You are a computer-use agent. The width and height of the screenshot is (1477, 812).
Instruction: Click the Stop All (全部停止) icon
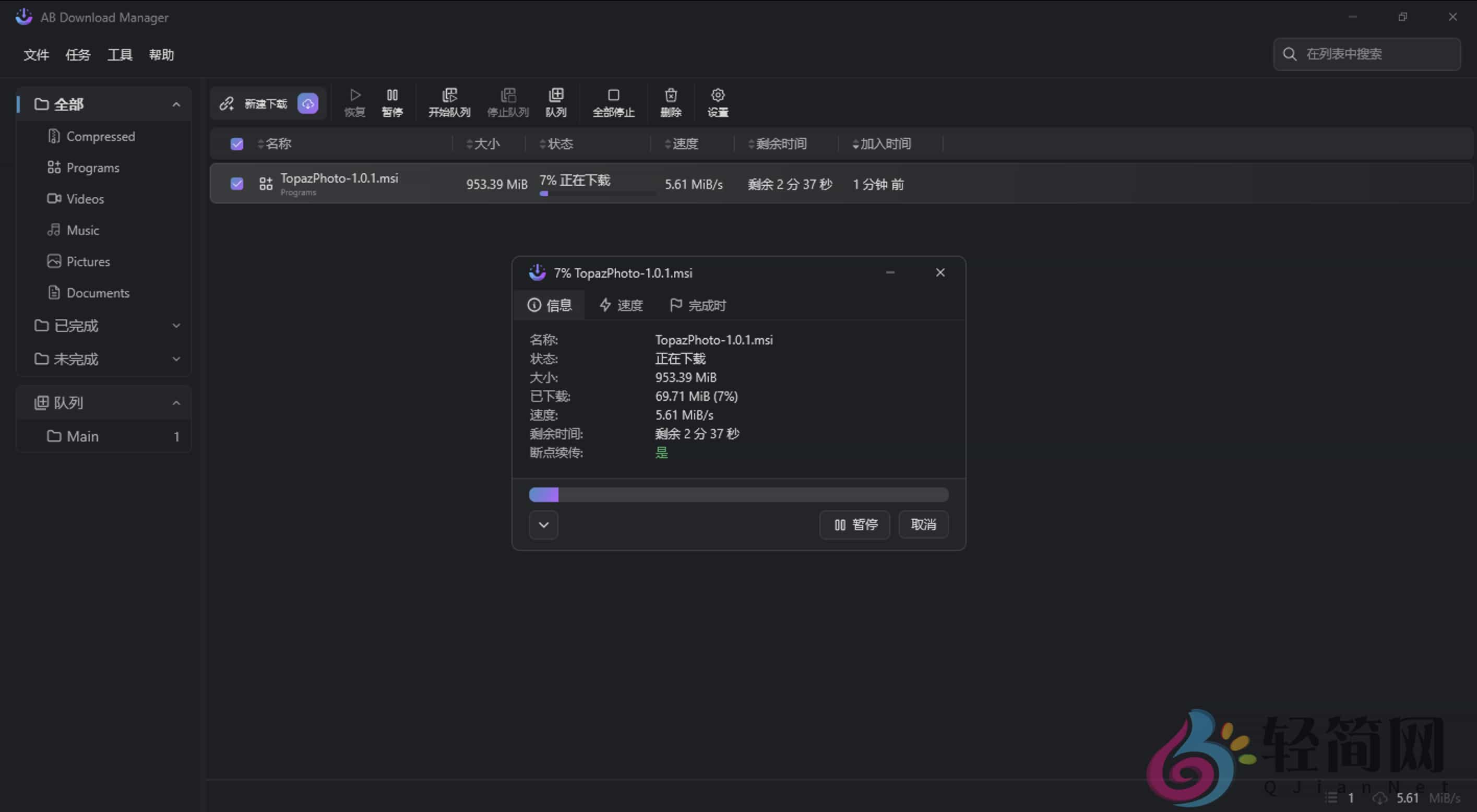pos(614,102)
